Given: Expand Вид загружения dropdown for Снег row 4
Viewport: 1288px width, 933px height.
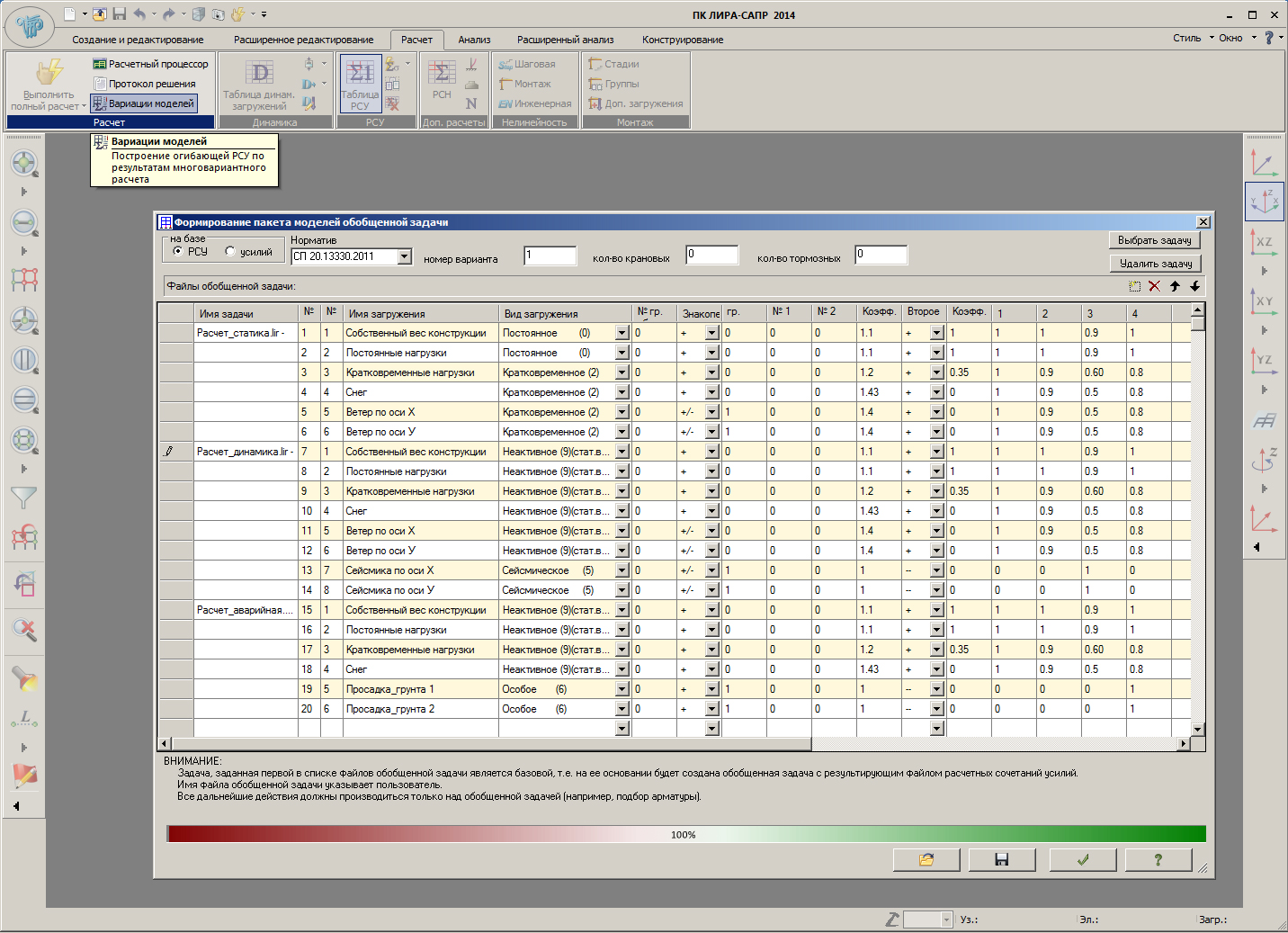Looking at the screenshot, I should pos(622,392).
